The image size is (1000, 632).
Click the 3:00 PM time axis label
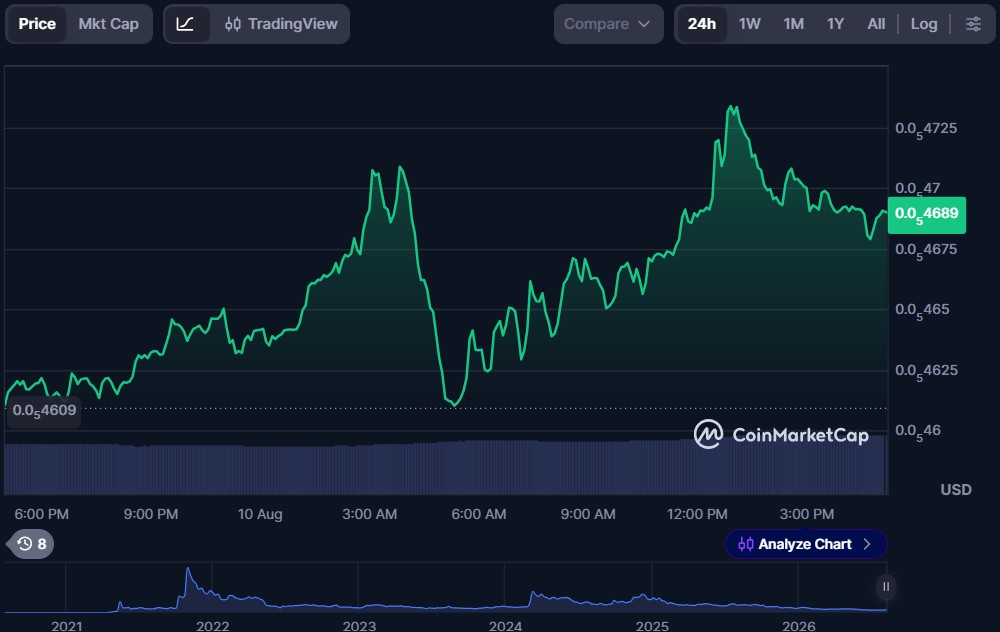click(x=807, y=514)
